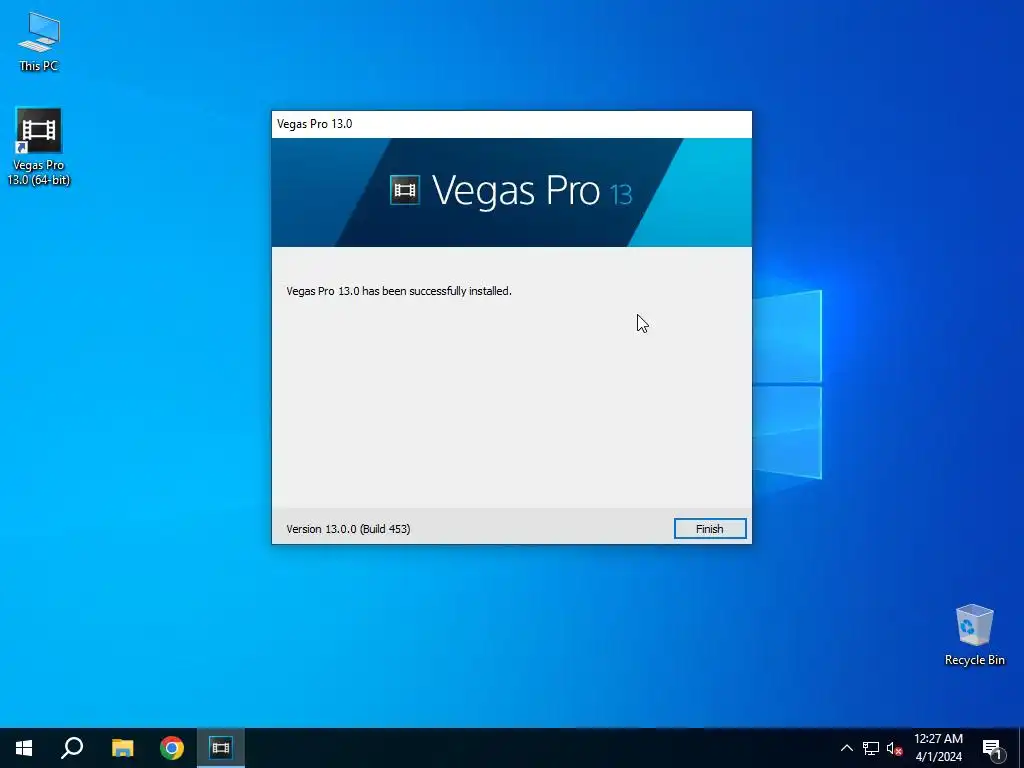Click Show desktop sliver at taskbar end
Screen dimensions: 1024x768
click(1021, 748)
